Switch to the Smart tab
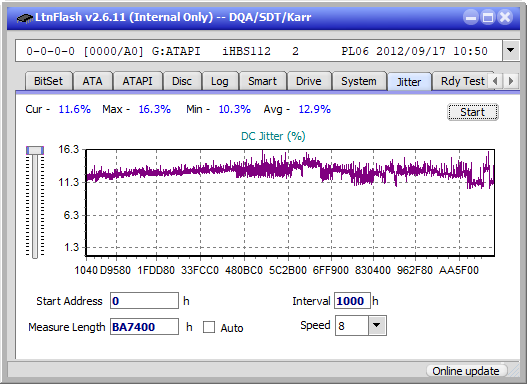The image size is (527, 384). [262, 81]
